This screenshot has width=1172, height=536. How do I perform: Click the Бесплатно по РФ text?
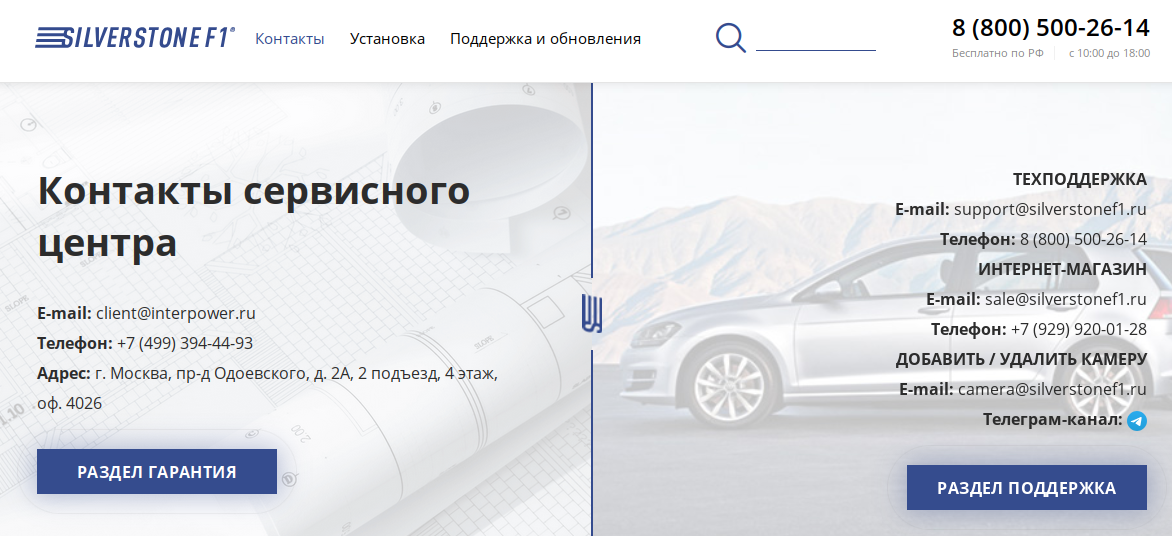click(x=998, y=54)
